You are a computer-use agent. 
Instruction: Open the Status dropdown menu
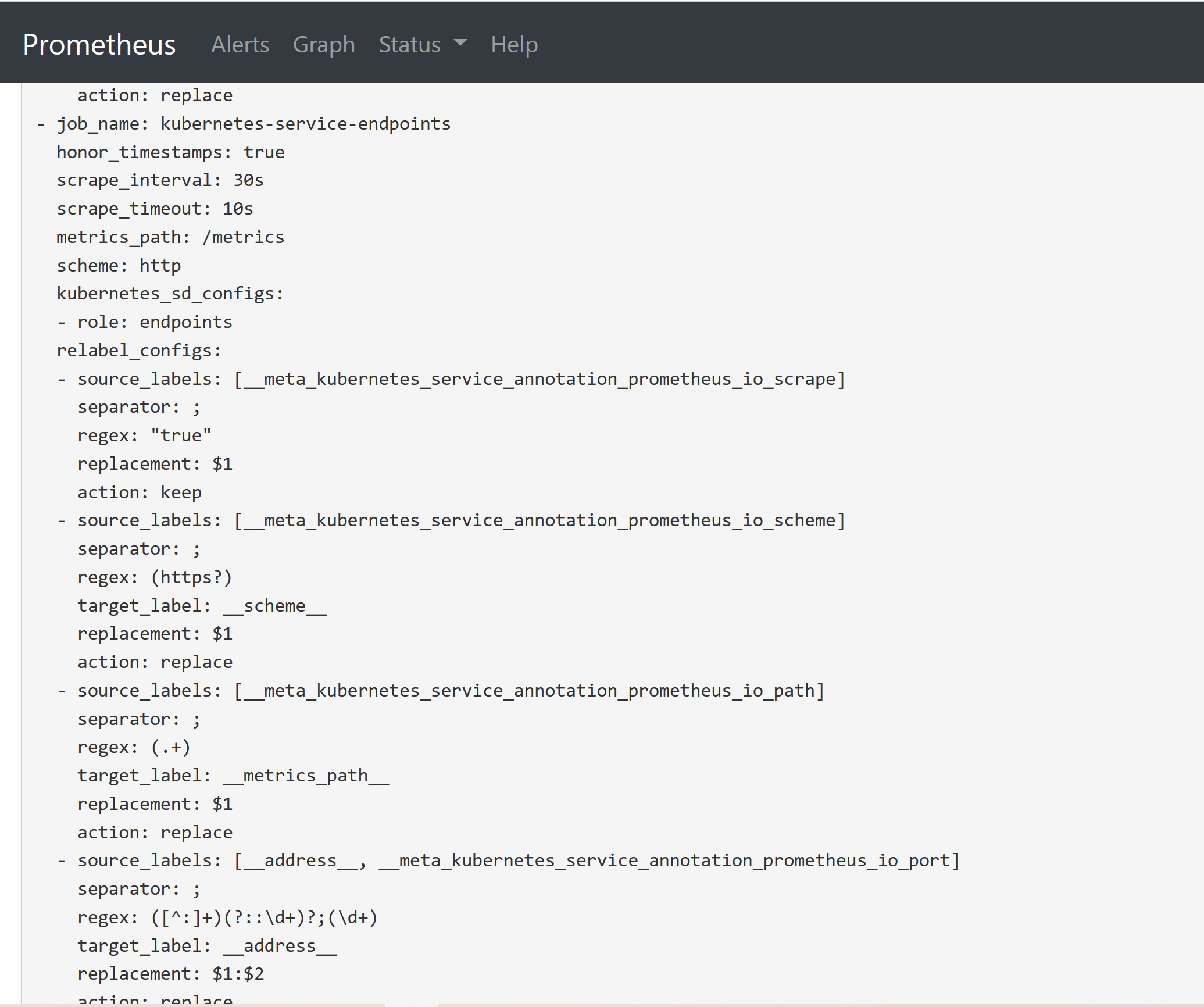click(410, 45)
